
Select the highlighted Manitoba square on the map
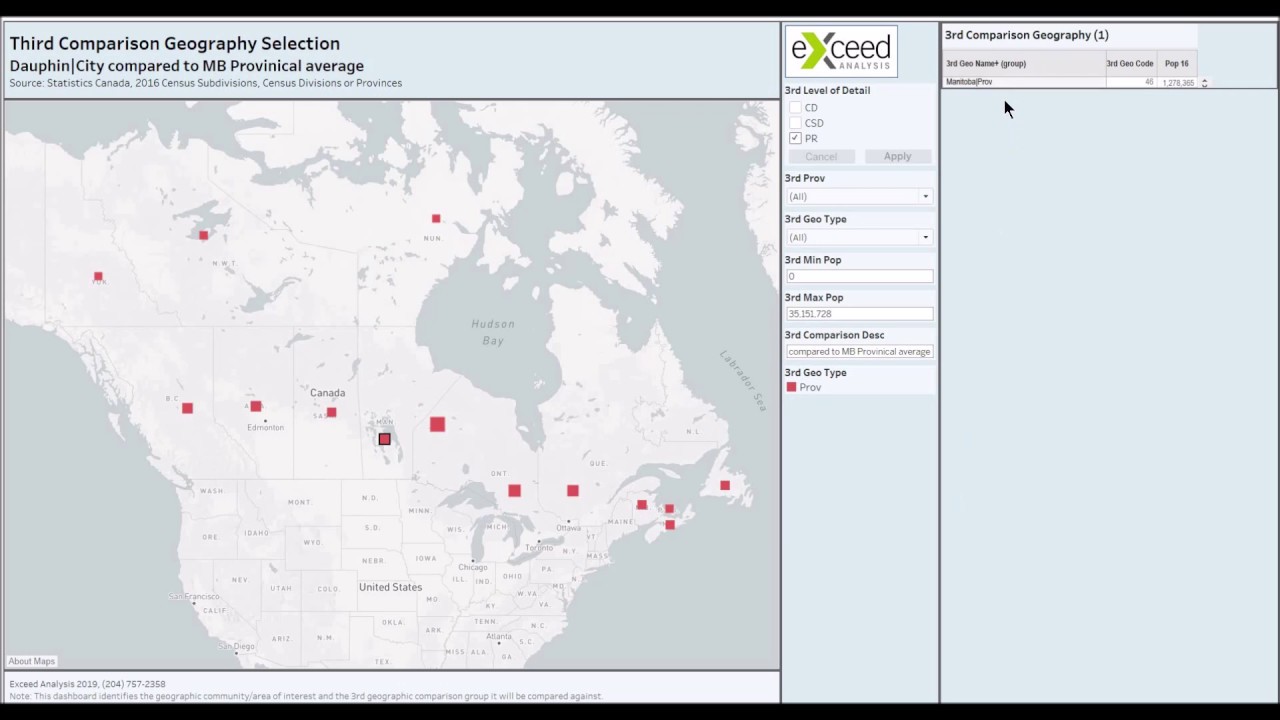coord(384,439)
